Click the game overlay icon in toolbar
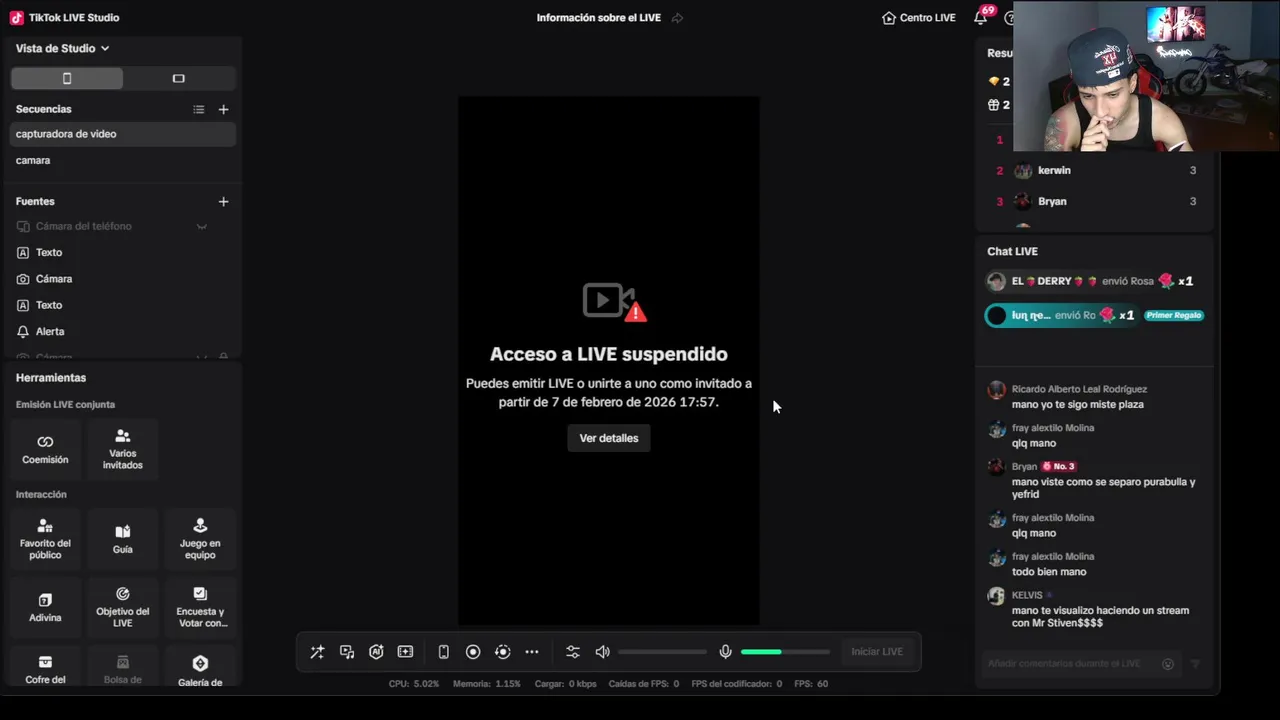The height and width of the screenshot is (720, 1280). pyautogui.click(x=405, y=652)
